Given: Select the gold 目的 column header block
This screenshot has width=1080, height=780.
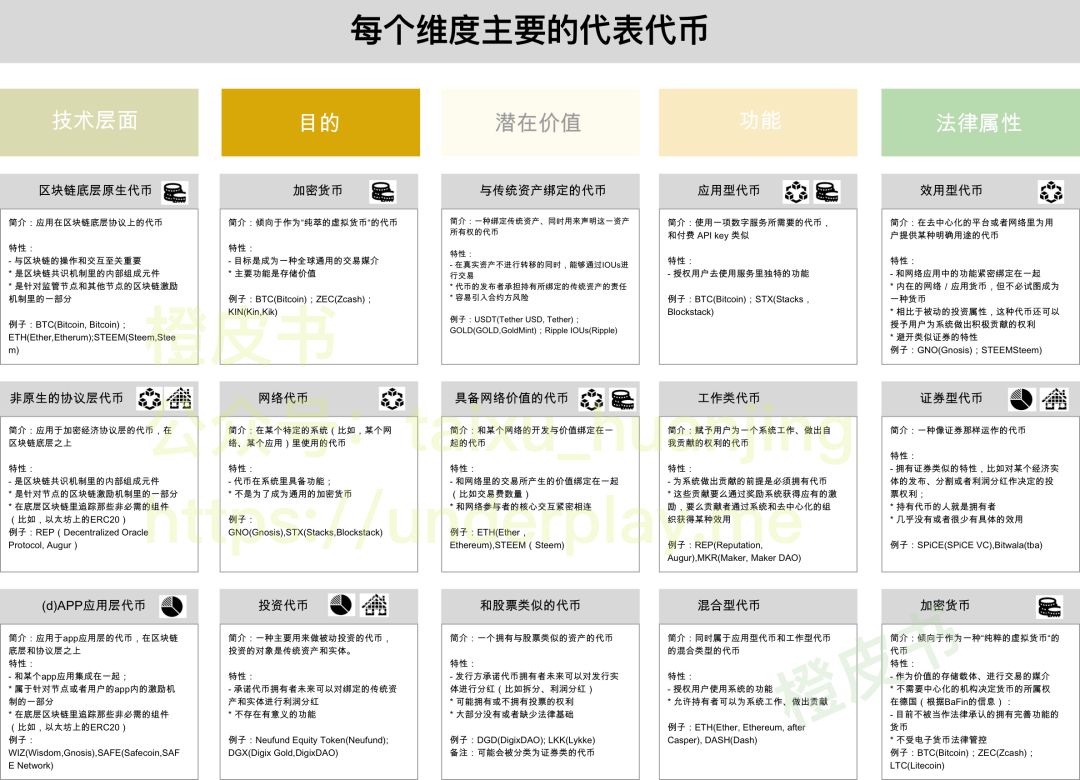Looking at the screenshot, I should click(x=320, y=122).
